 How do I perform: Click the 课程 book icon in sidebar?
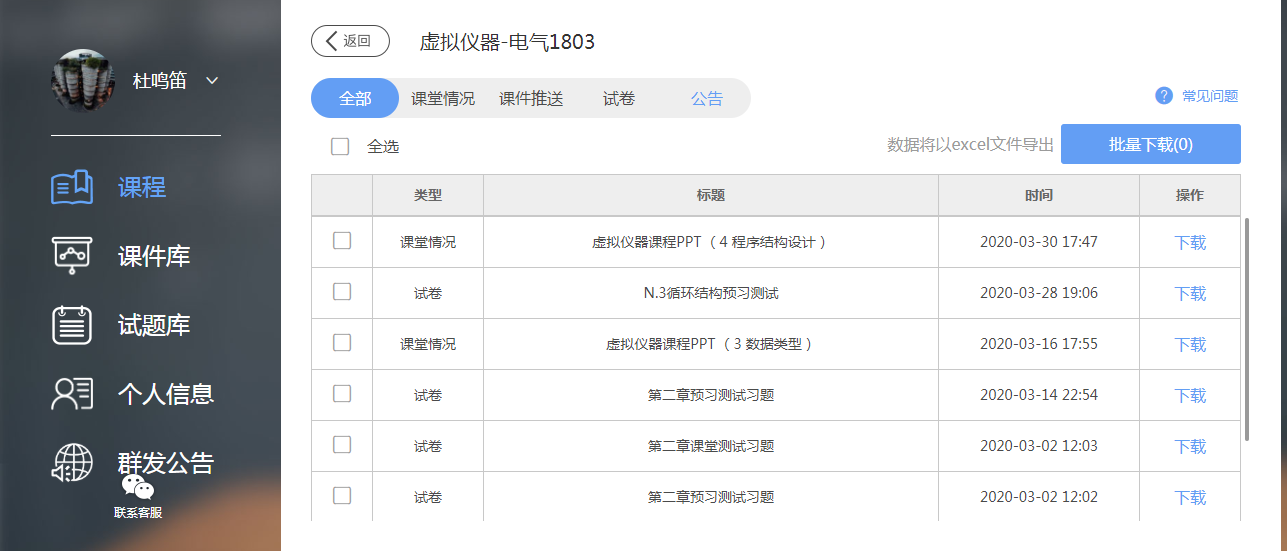pyautogui.click(x=72, y=187)
